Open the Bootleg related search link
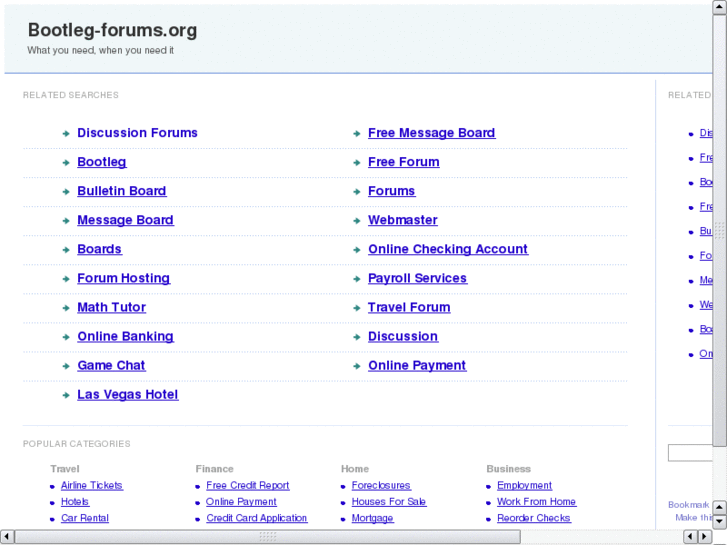The image size is (727, 545). point(102,162)
